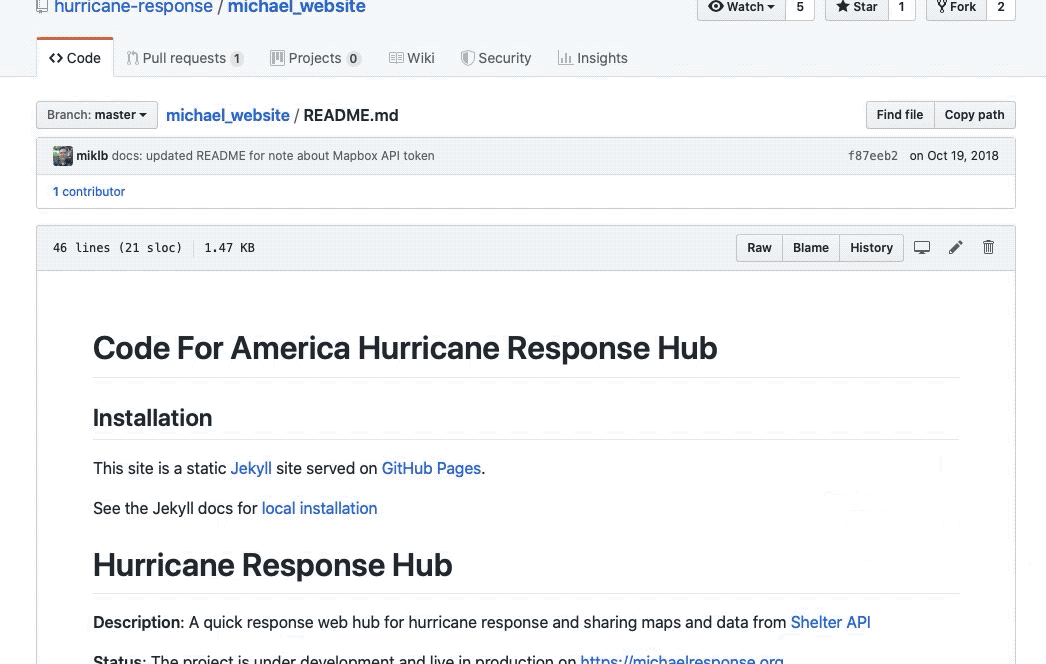Show the 1 contributor list

point(89,192)
